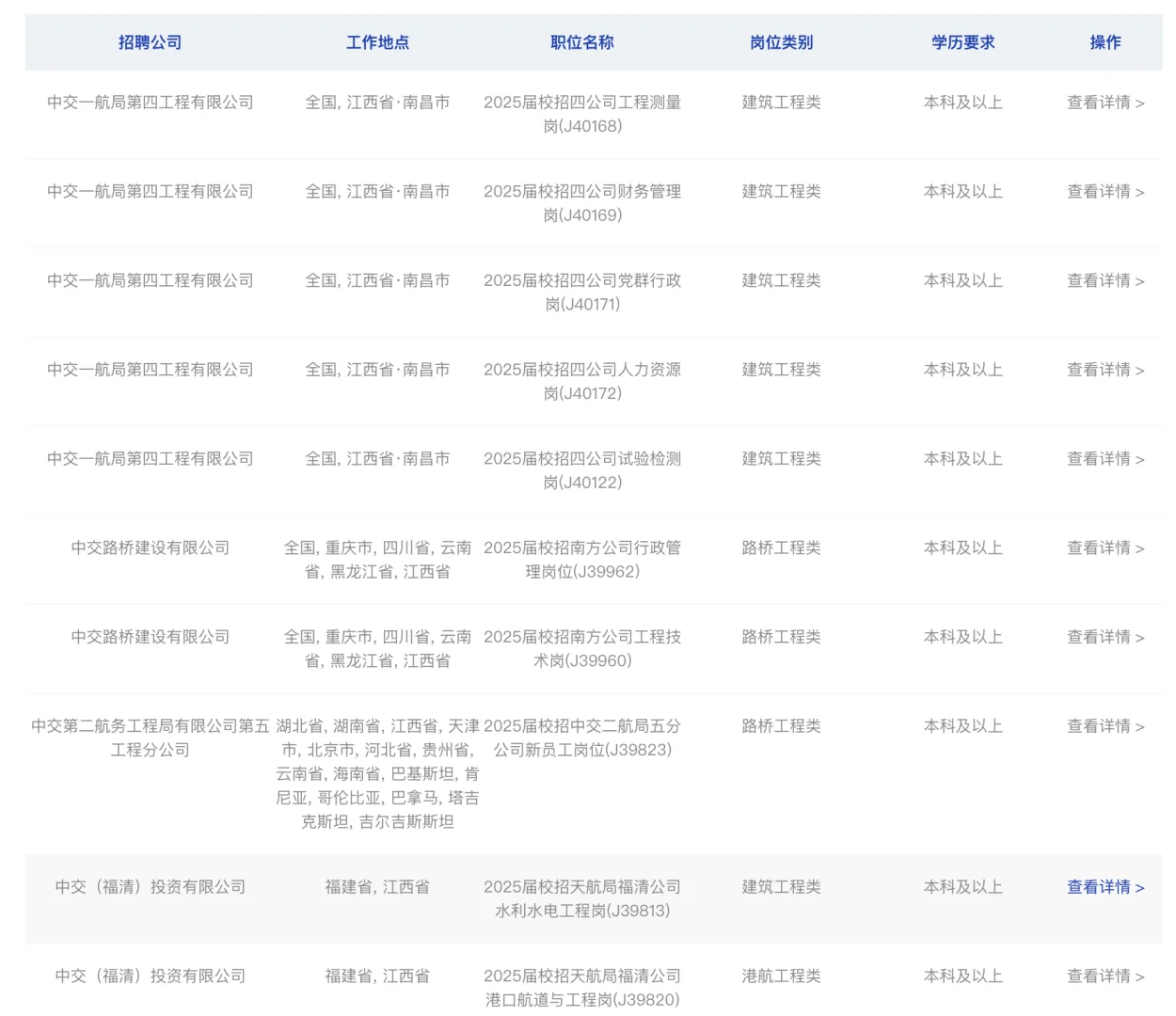Click company 中交第二航务工程局有限公司第五工程分公司
Image resolution: width=1176 pixels, height=1016 pixels.
click(150, 738)
